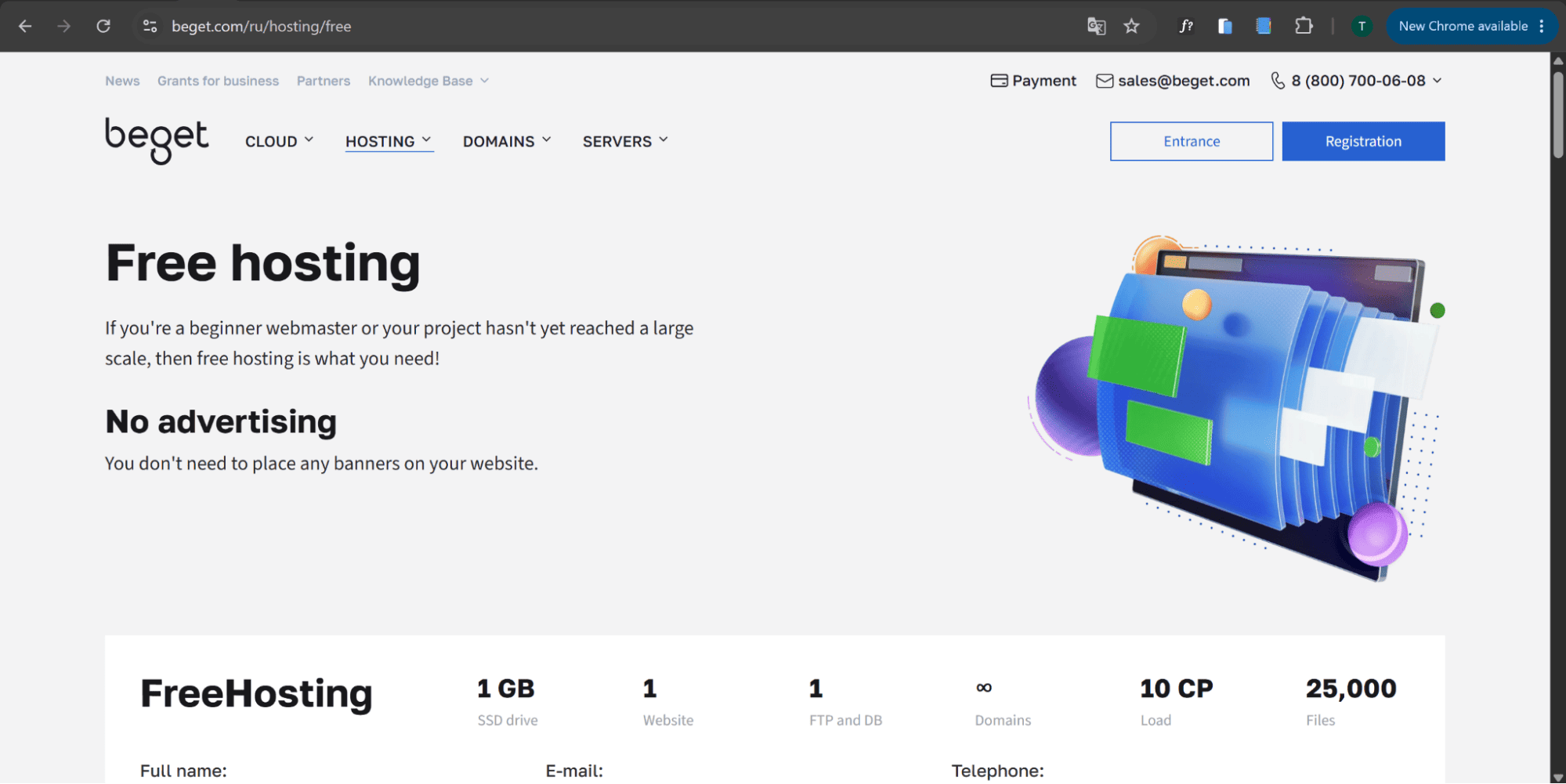The image size is (1566, 784).
Task: Reload the current page
Action: (103, 26)
